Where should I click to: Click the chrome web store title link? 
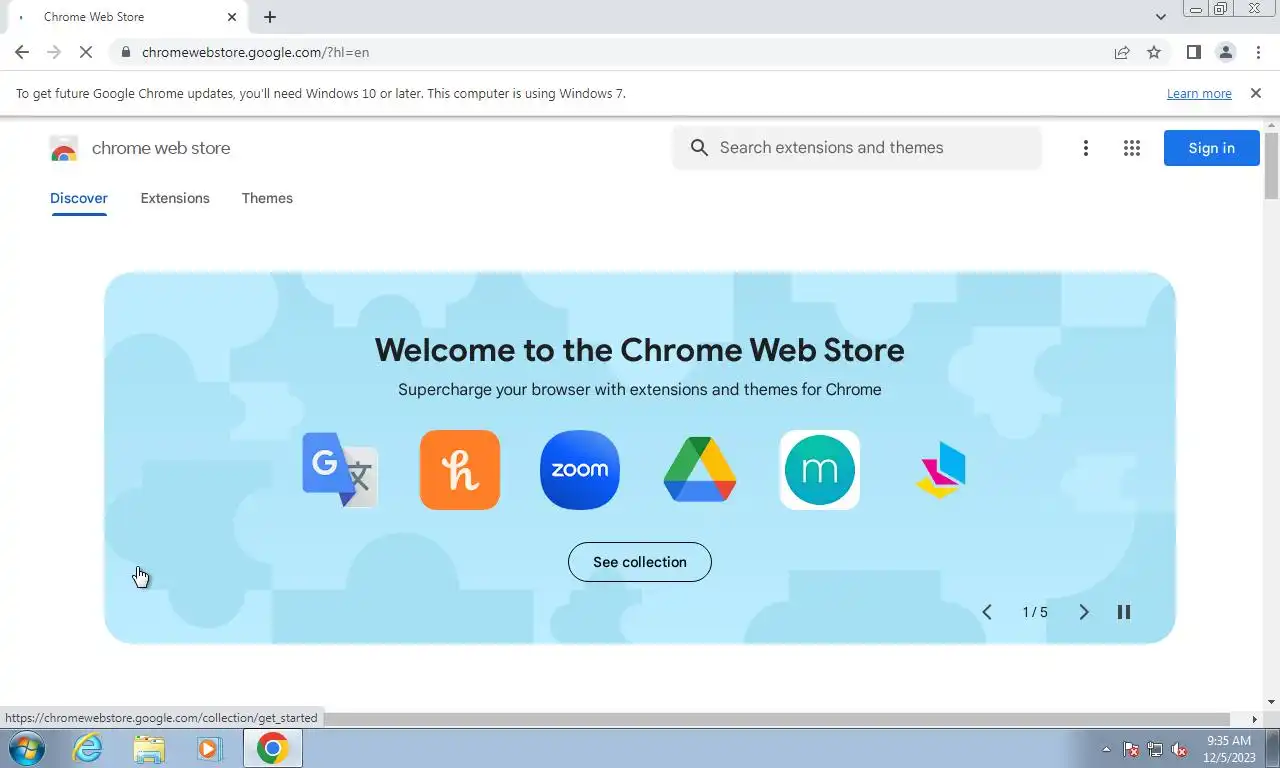[x=161, y=148]
